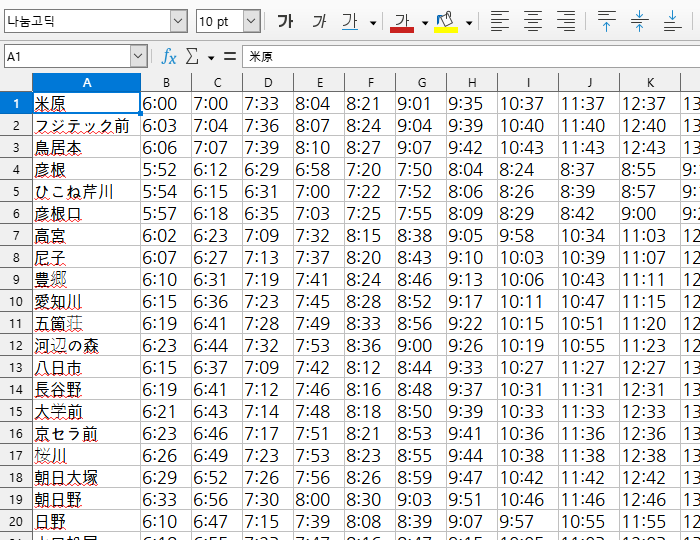The image size is (700, 540).
Task: Align cell text right
Action: tap(566, 21)
